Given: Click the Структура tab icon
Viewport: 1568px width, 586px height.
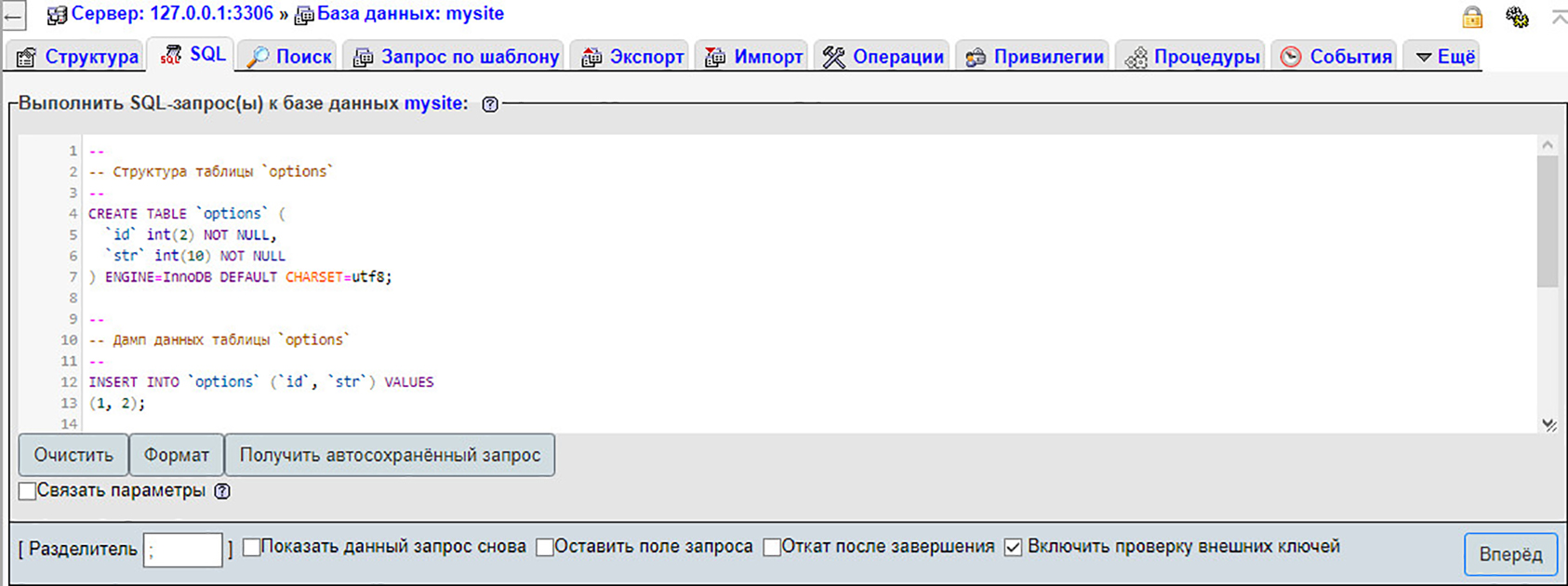Looking at the screenshot, I should (x=26, y=58).
